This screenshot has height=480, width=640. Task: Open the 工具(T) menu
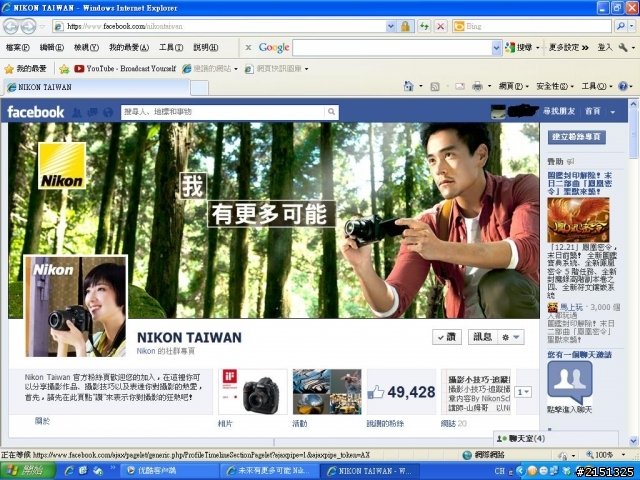point(171,48)
